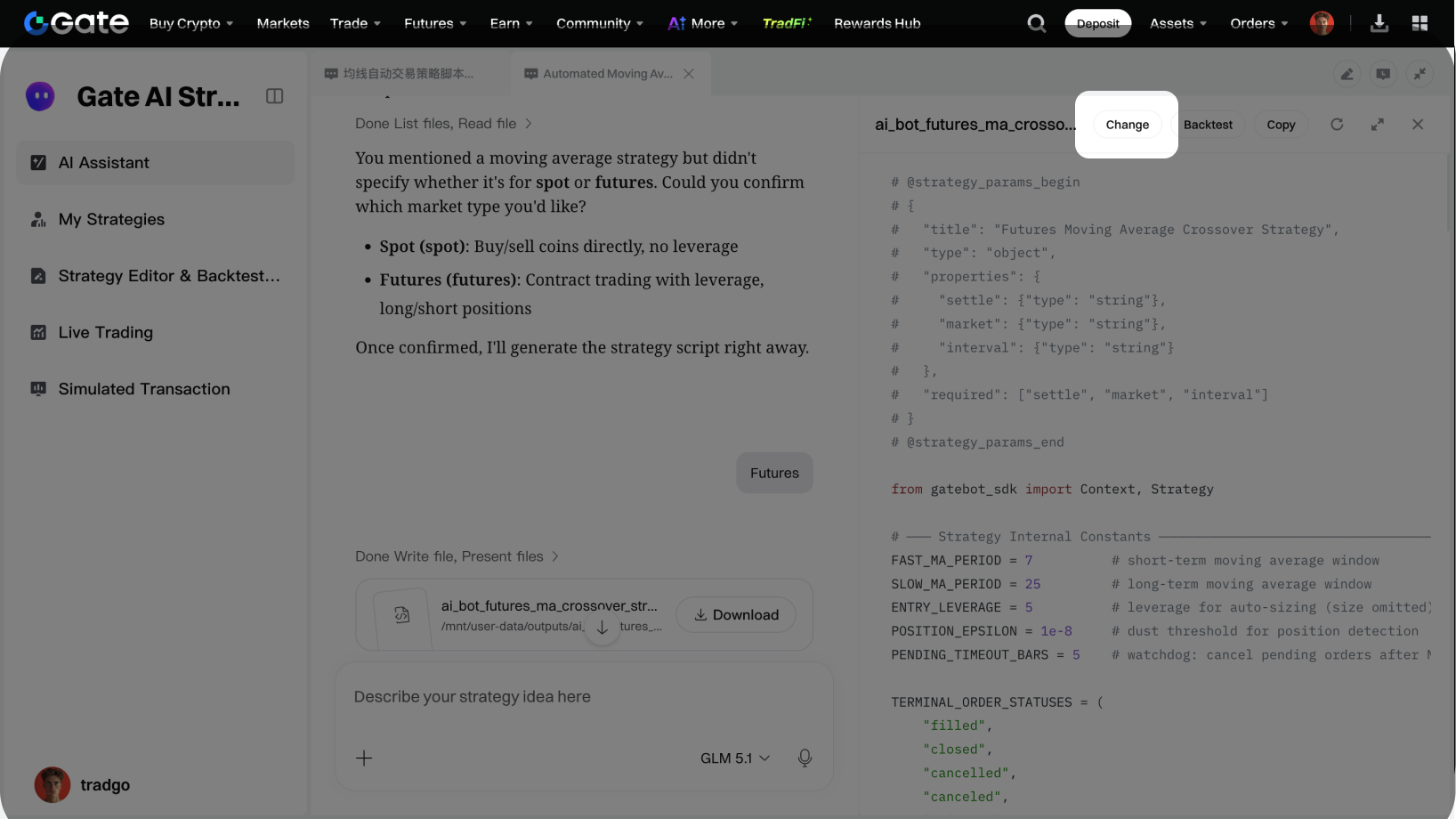Click the new chat edit icon
The image size is (1456, 819).
click(1347, 74)
